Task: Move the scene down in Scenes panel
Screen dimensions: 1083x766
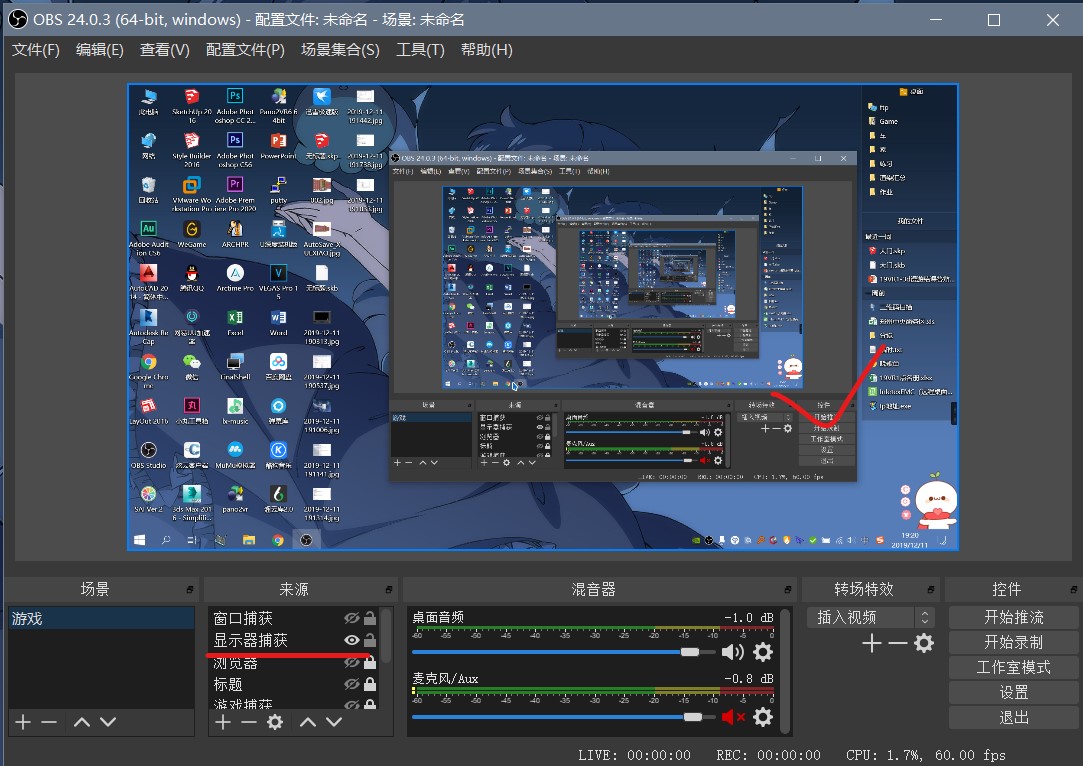Action: [x=108, y=722]
